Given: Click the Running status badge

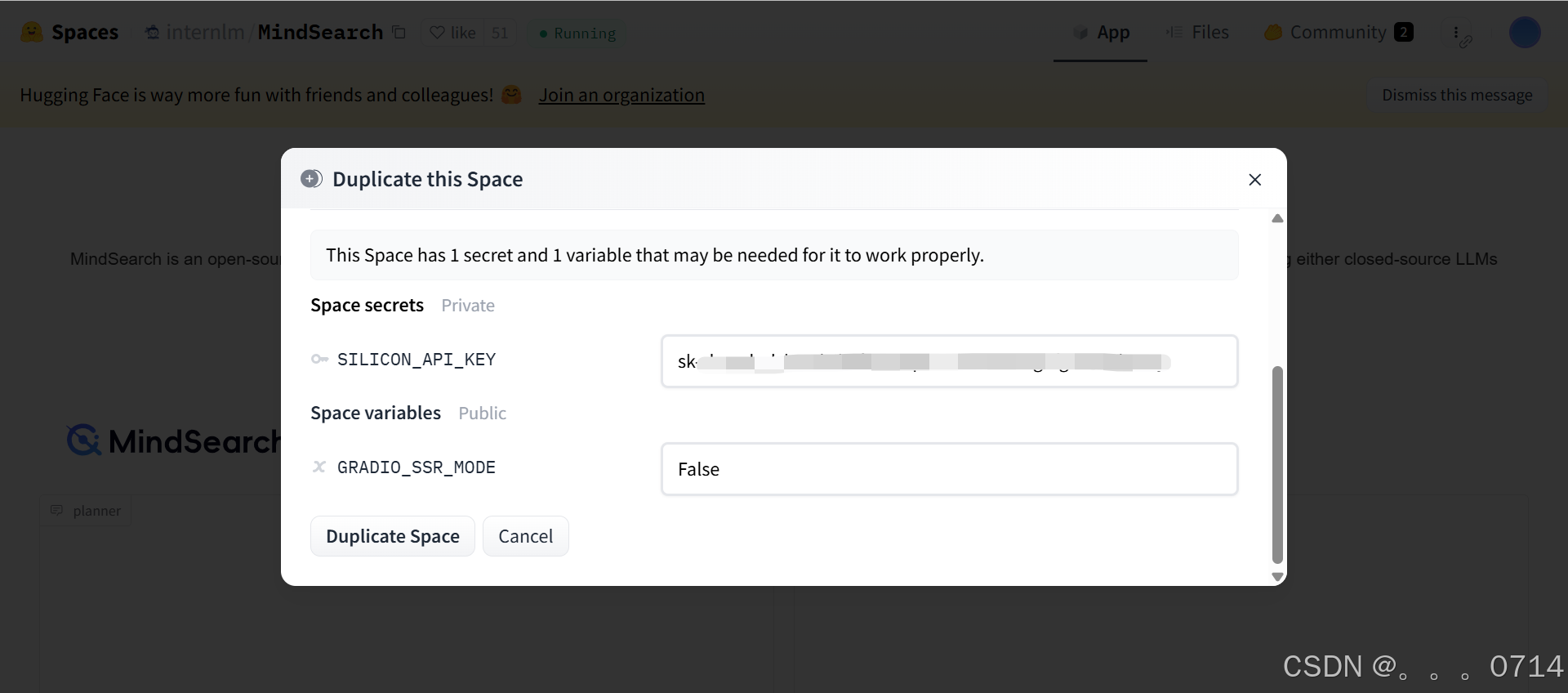Looking at the screenshot, I should coord(577,33).
